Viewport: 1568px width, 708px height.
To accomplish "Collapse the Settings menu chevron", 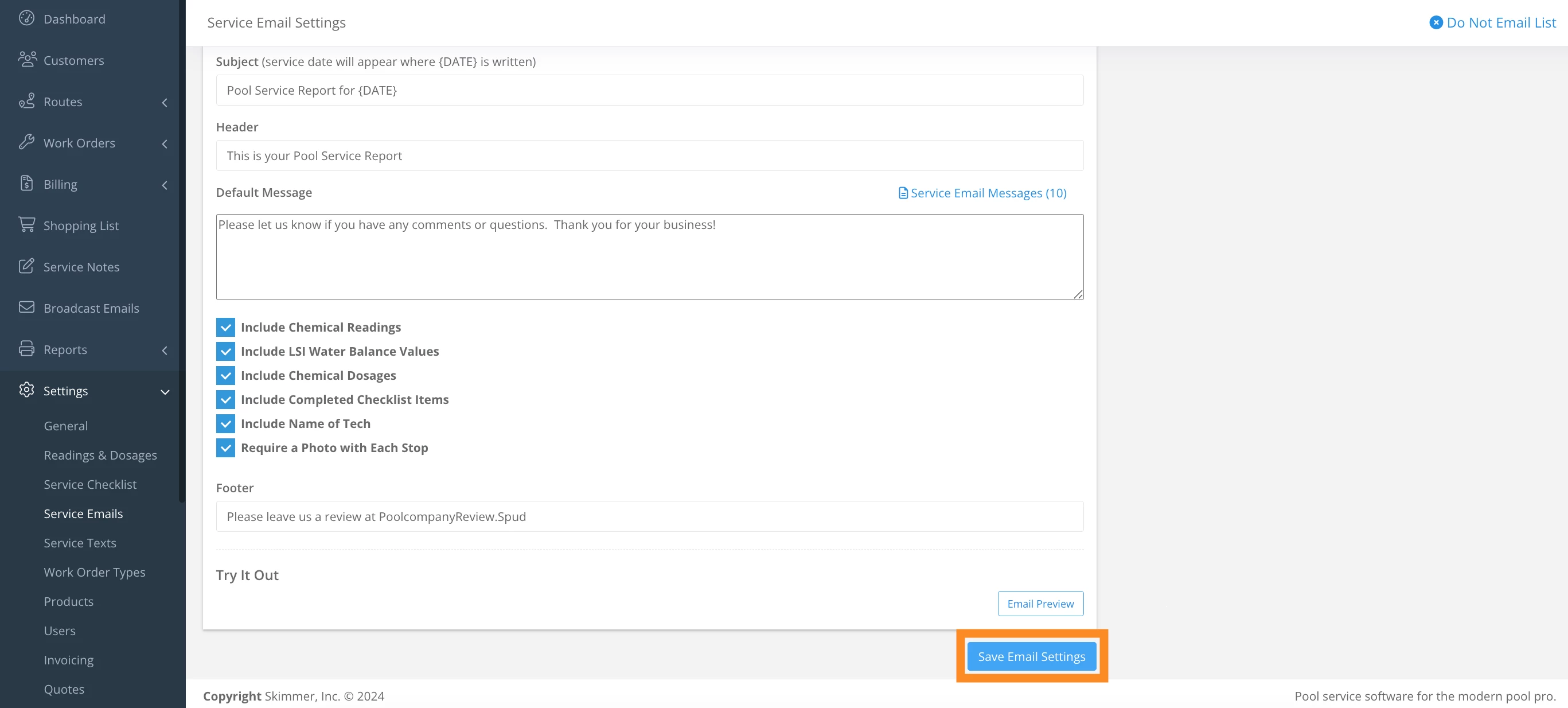I will pos(165,391).
